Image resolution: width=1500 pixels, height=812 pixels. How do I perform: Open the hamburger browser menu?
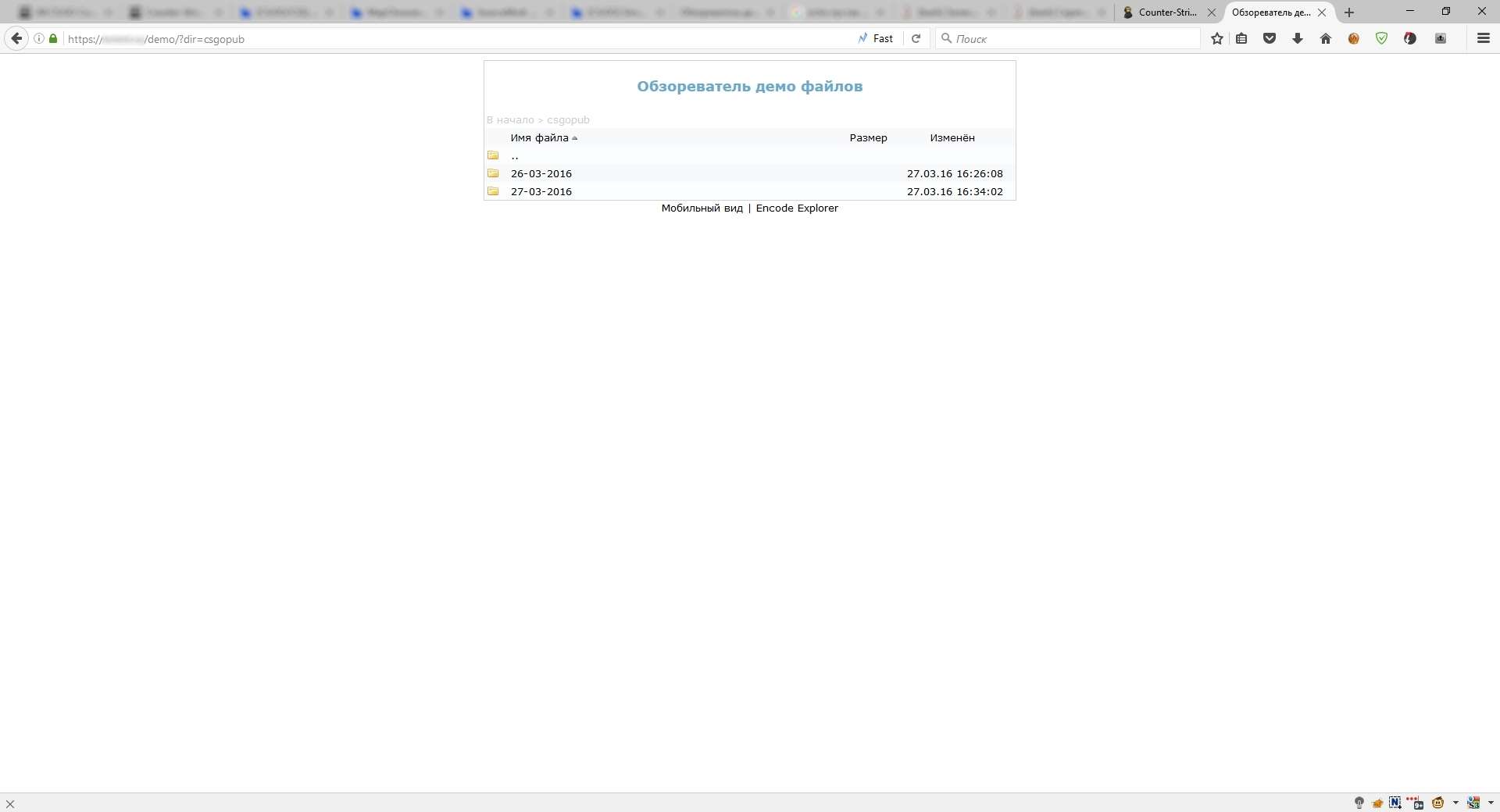[1484, 38]
